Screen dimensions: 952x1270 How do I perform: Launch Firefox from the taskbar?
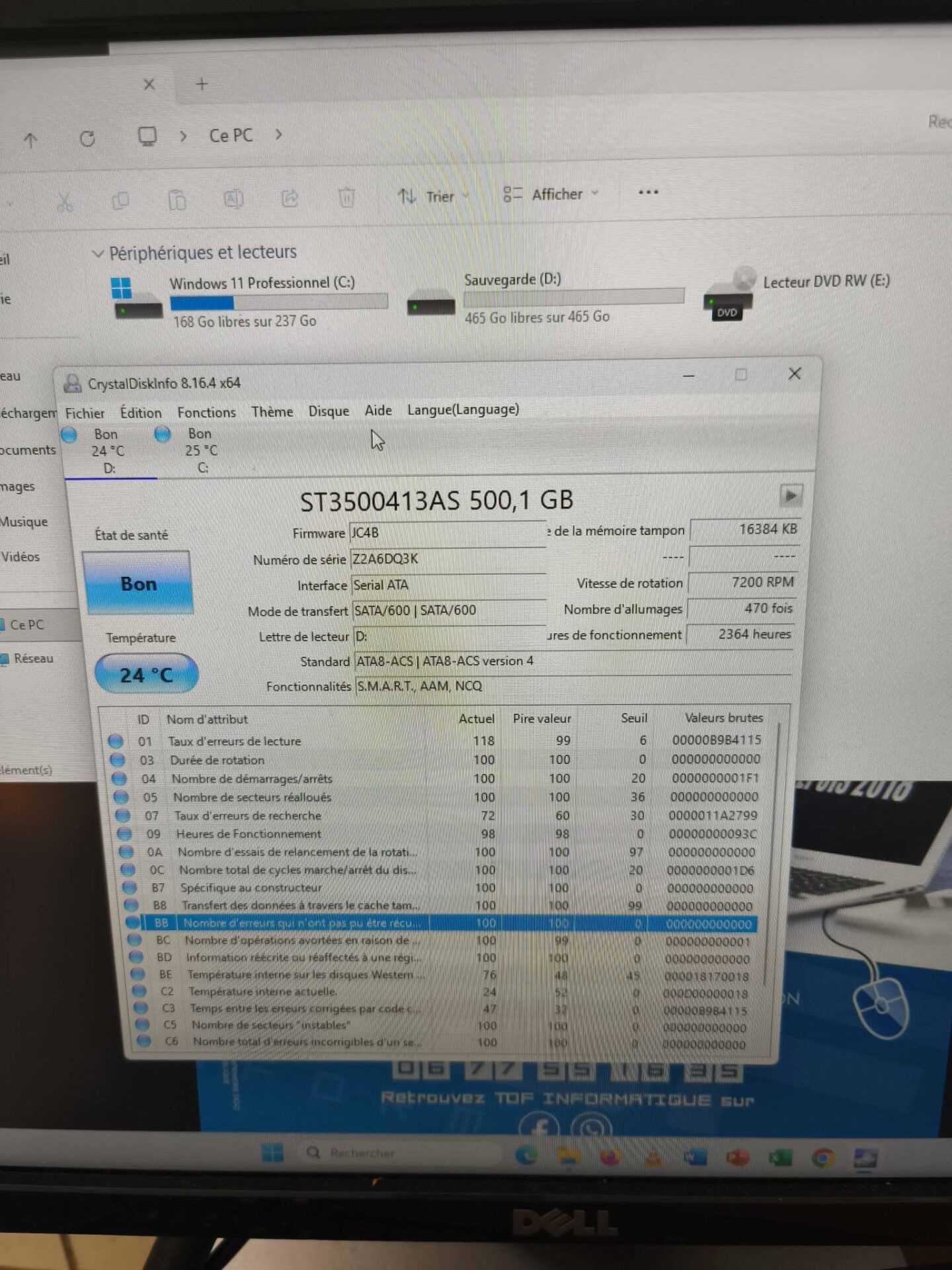click(610, 1156)
